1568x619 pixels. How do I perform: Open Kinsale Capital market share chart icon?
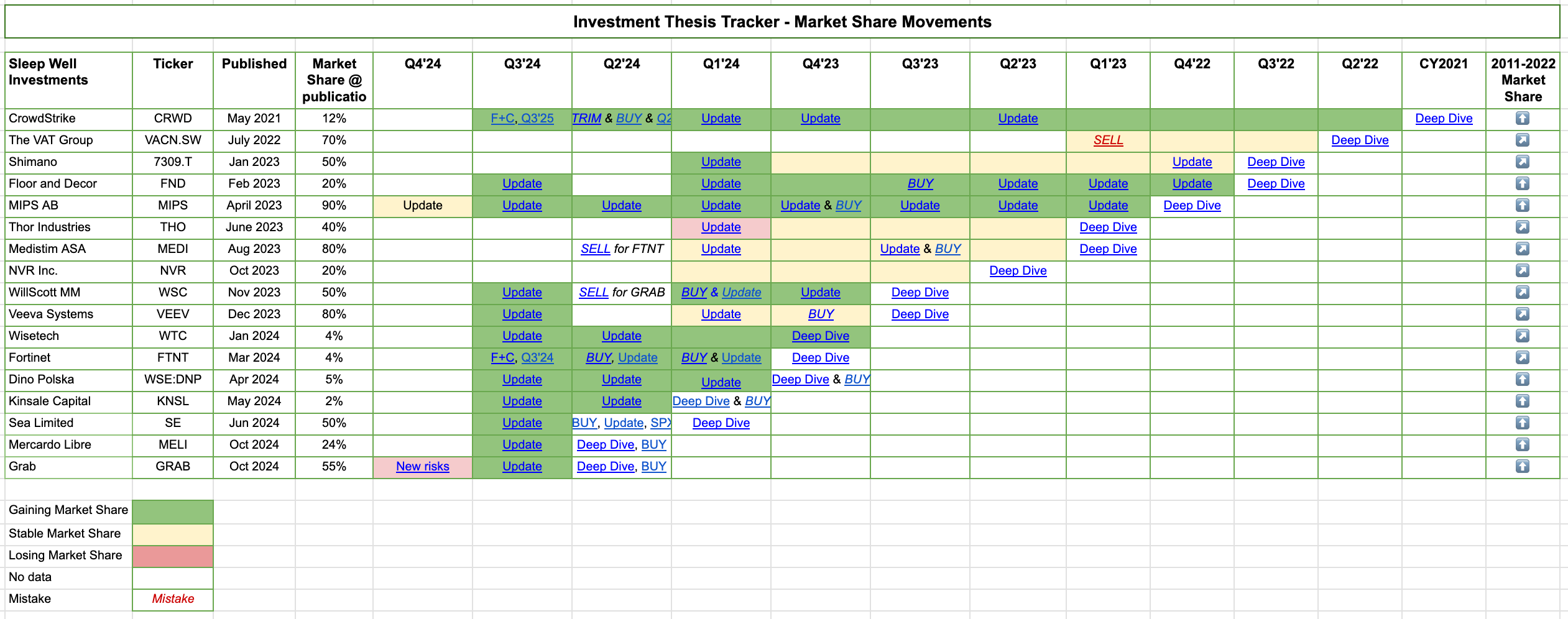coord(1522,401)
